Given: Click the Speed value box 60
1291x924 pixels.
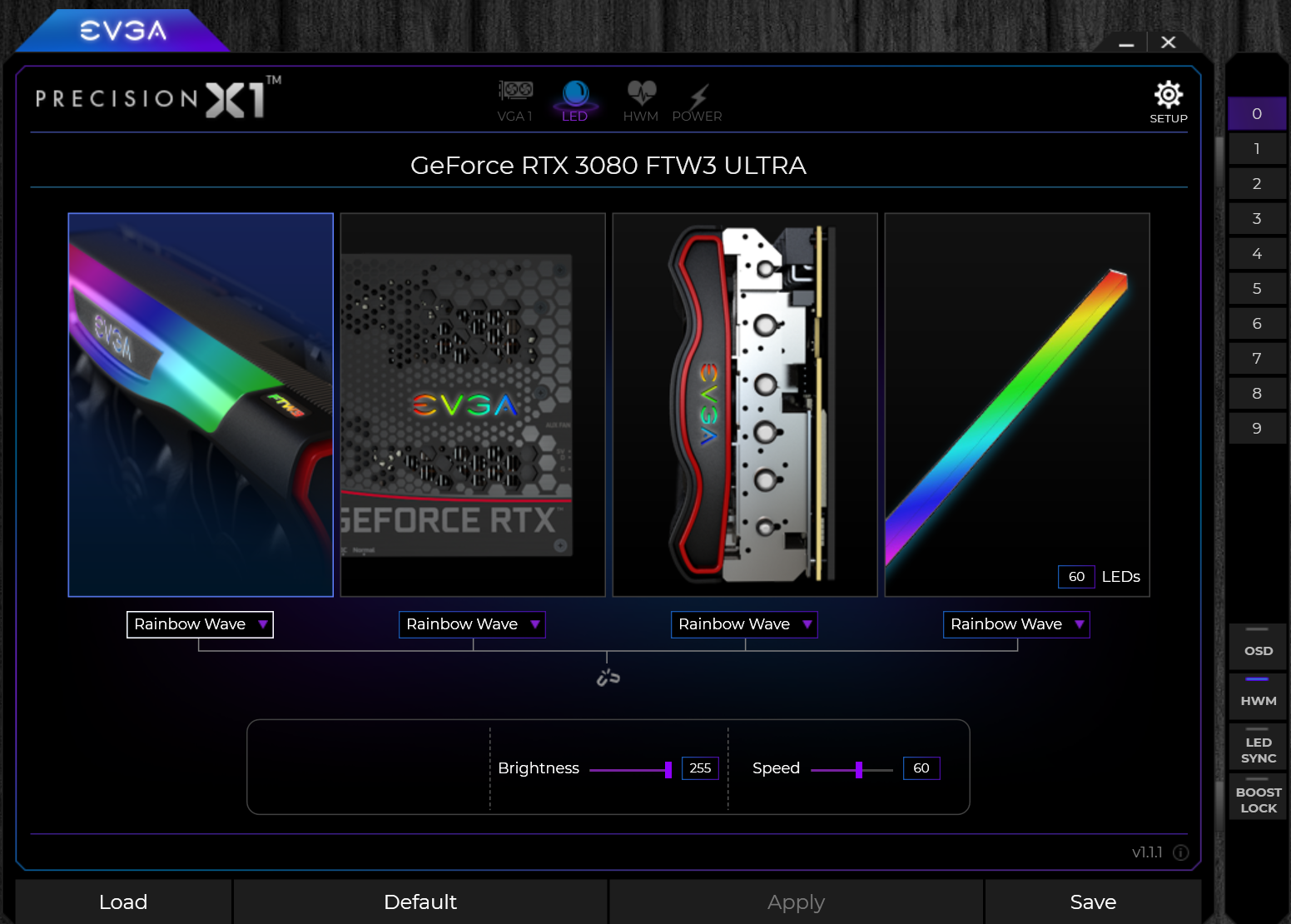Looking at the screenshot, I should coord(921,768).
